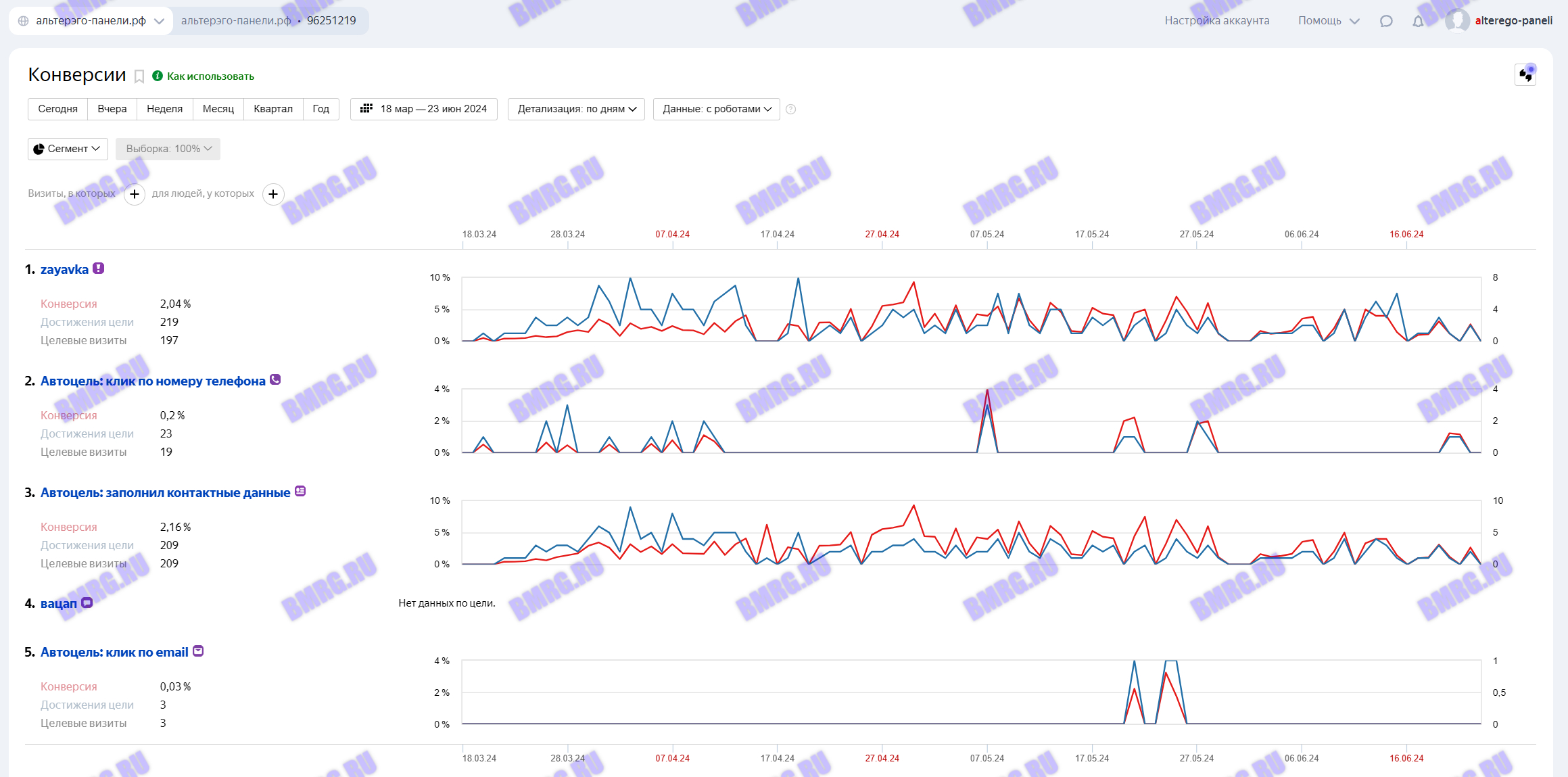Image resolution: width=1568 pixels, height=777 pixels.
Task: Open the notifications bell icon
Action: (1418, 21)
